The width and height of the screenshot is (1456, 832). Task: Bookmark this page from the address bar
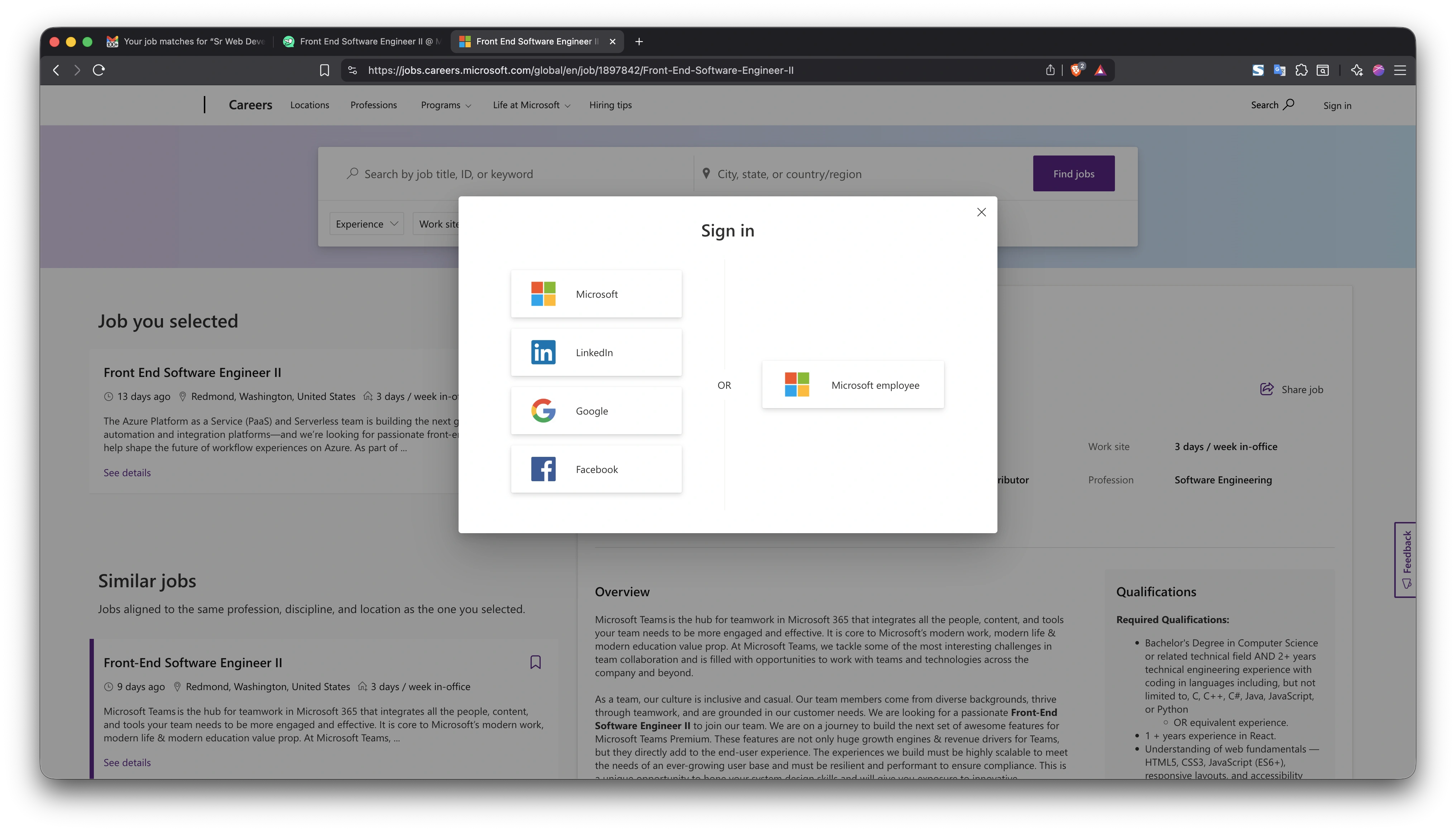324,70
